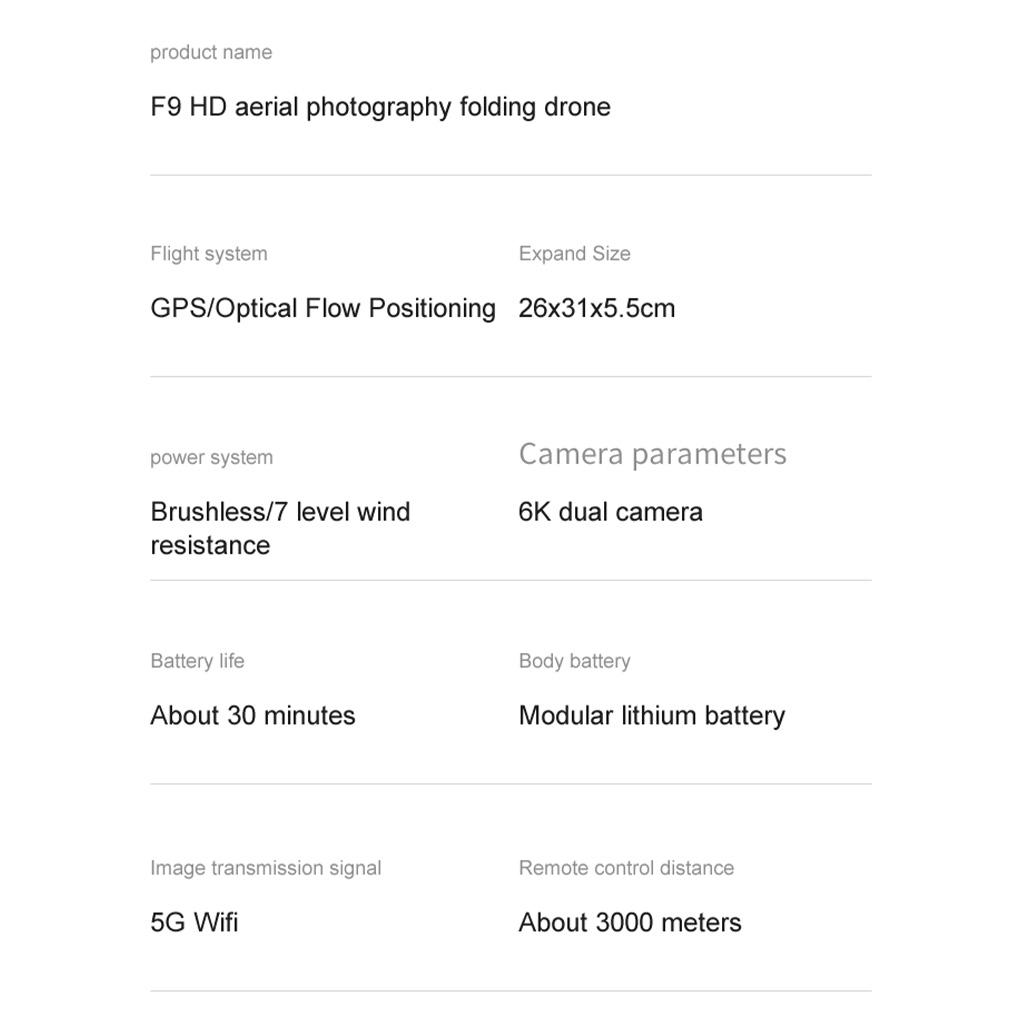Click the "Expand Size" label
The width and height of the screenshot is (1020, 1020).
tap(574, 254)
